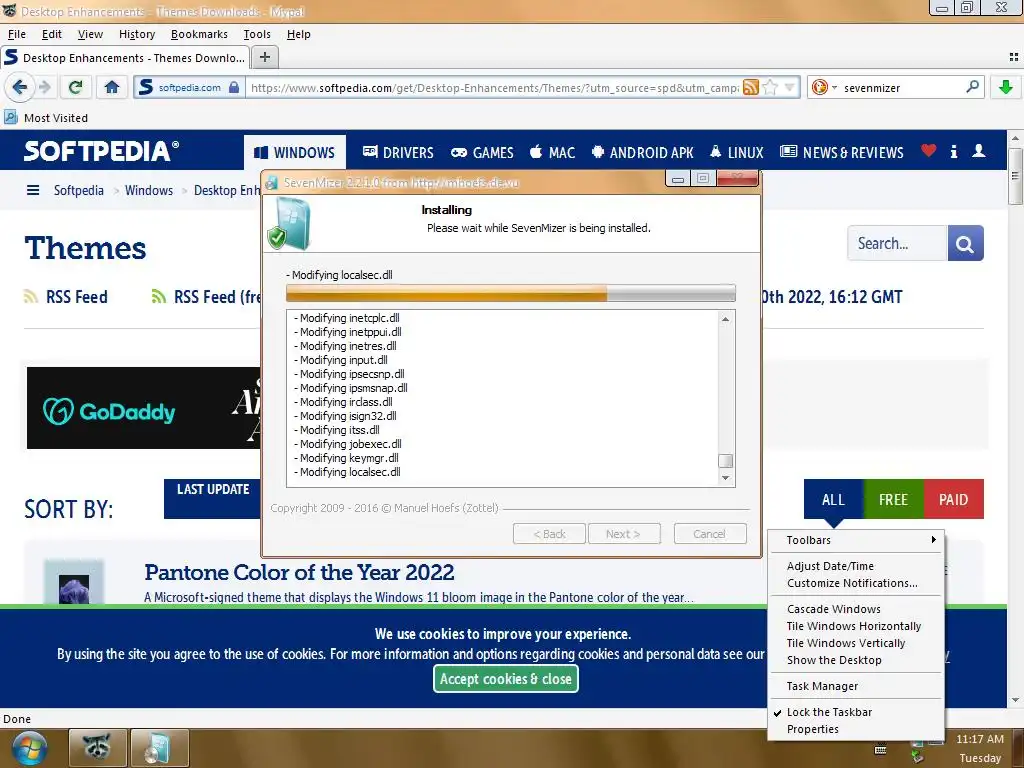Open News & Reviews section
The height and width of the screenshot is (768, 1024).
[x=842, y=152]
